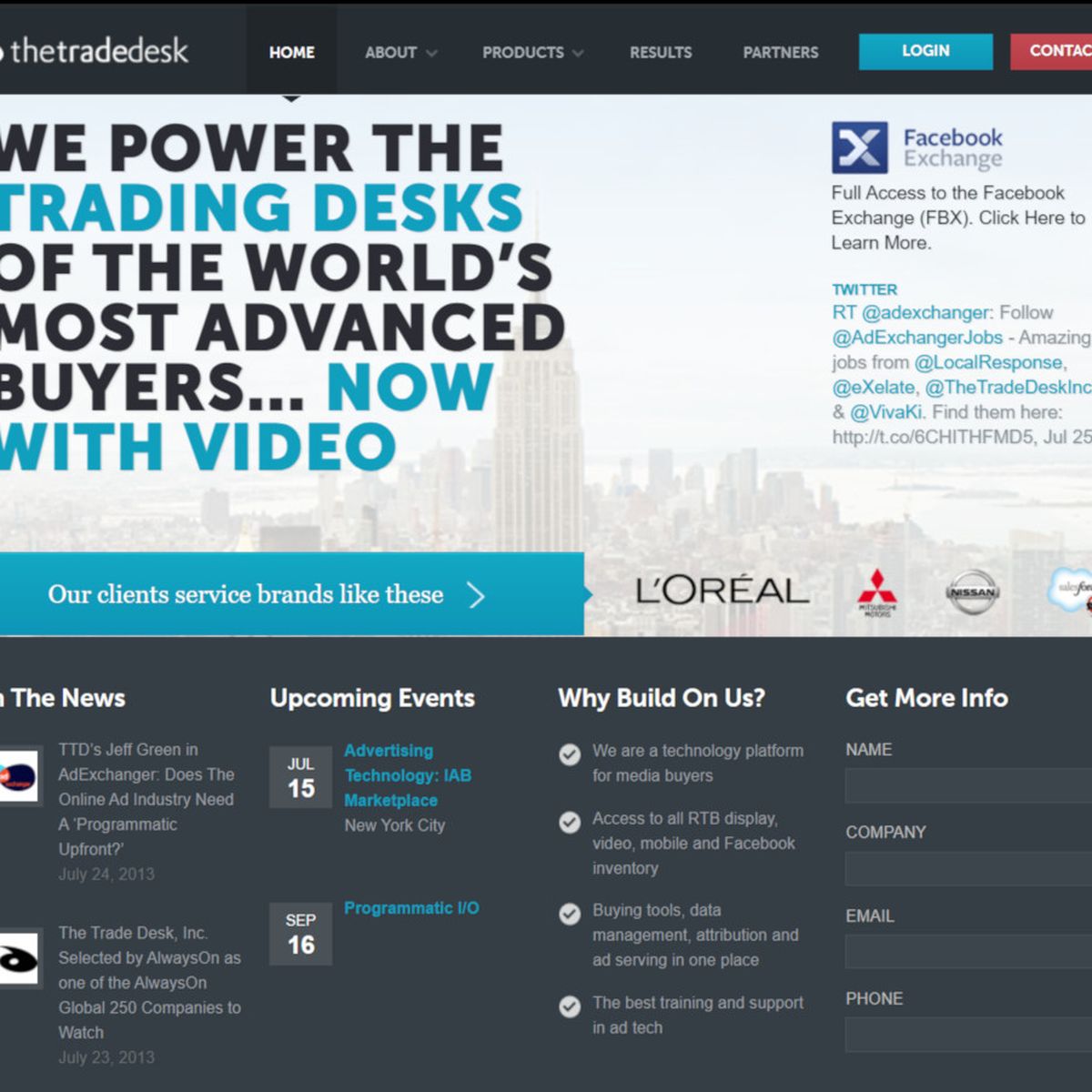
Task: Open the @VivaKi Twitter link
Action: pos(886,411)
